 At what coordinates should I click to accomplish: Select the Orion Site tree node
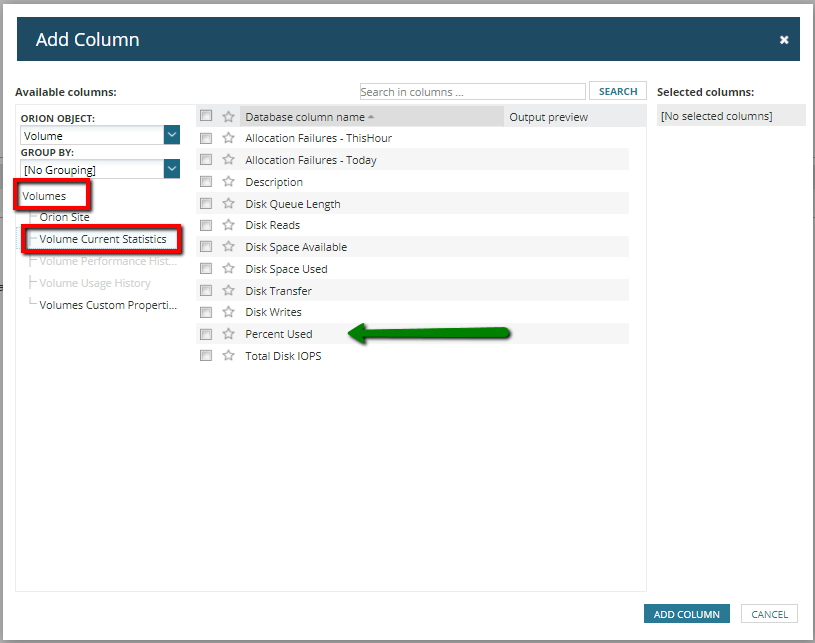pos(64,217)
